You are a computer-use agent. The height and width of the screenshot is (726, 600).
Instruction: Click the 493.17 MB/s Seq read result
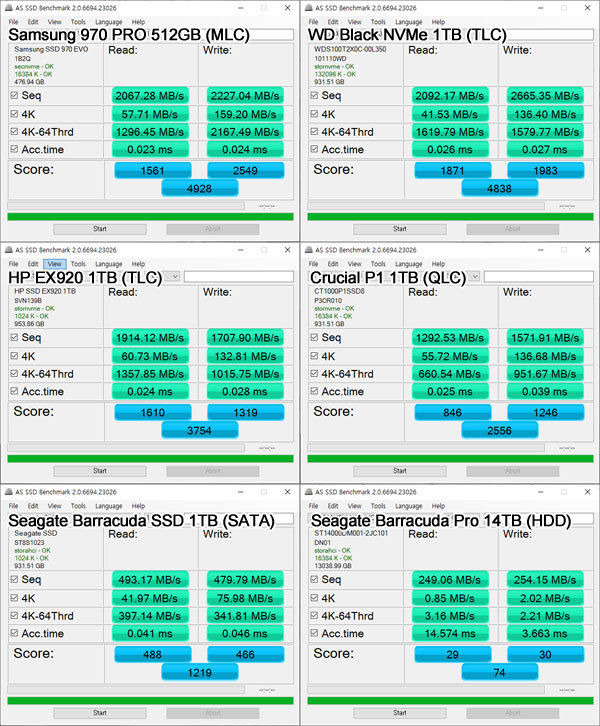(x=150, y=579)
